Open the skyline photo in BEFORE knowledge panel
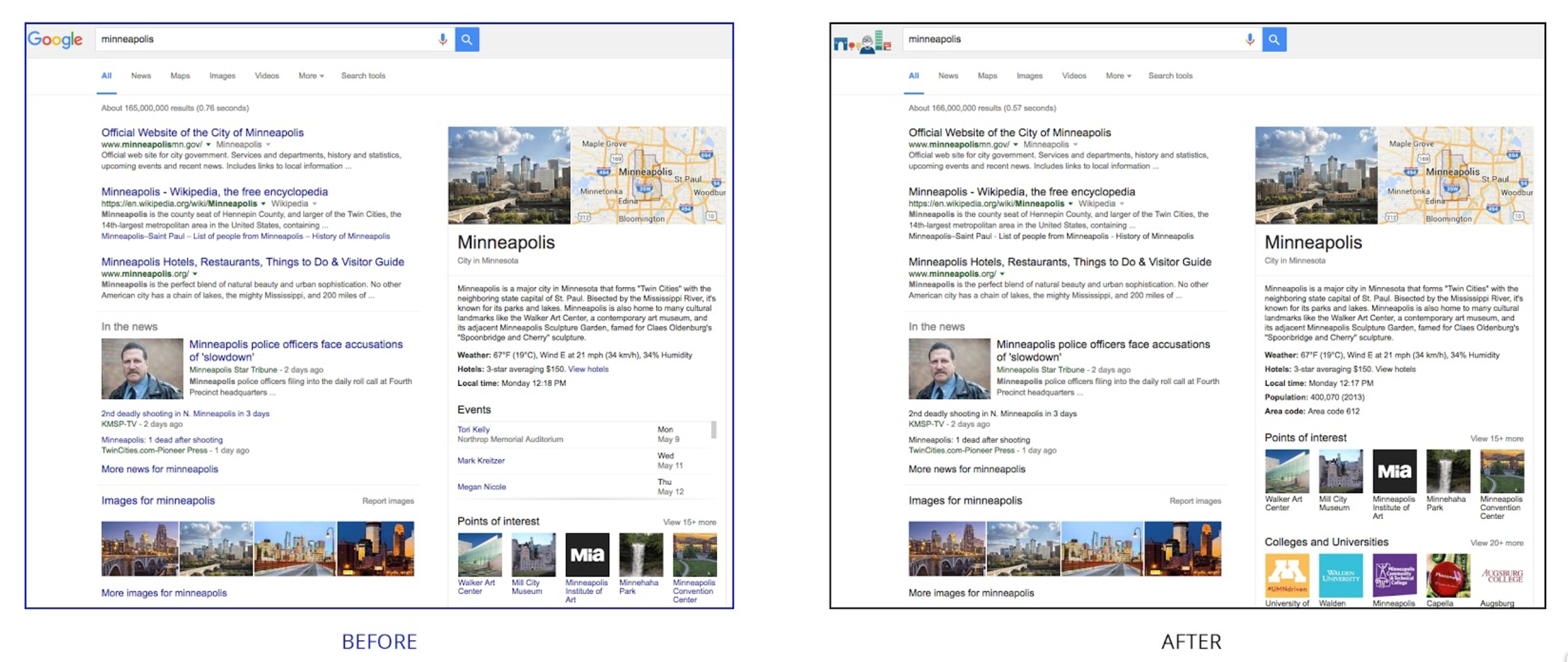 coord(509,176)
